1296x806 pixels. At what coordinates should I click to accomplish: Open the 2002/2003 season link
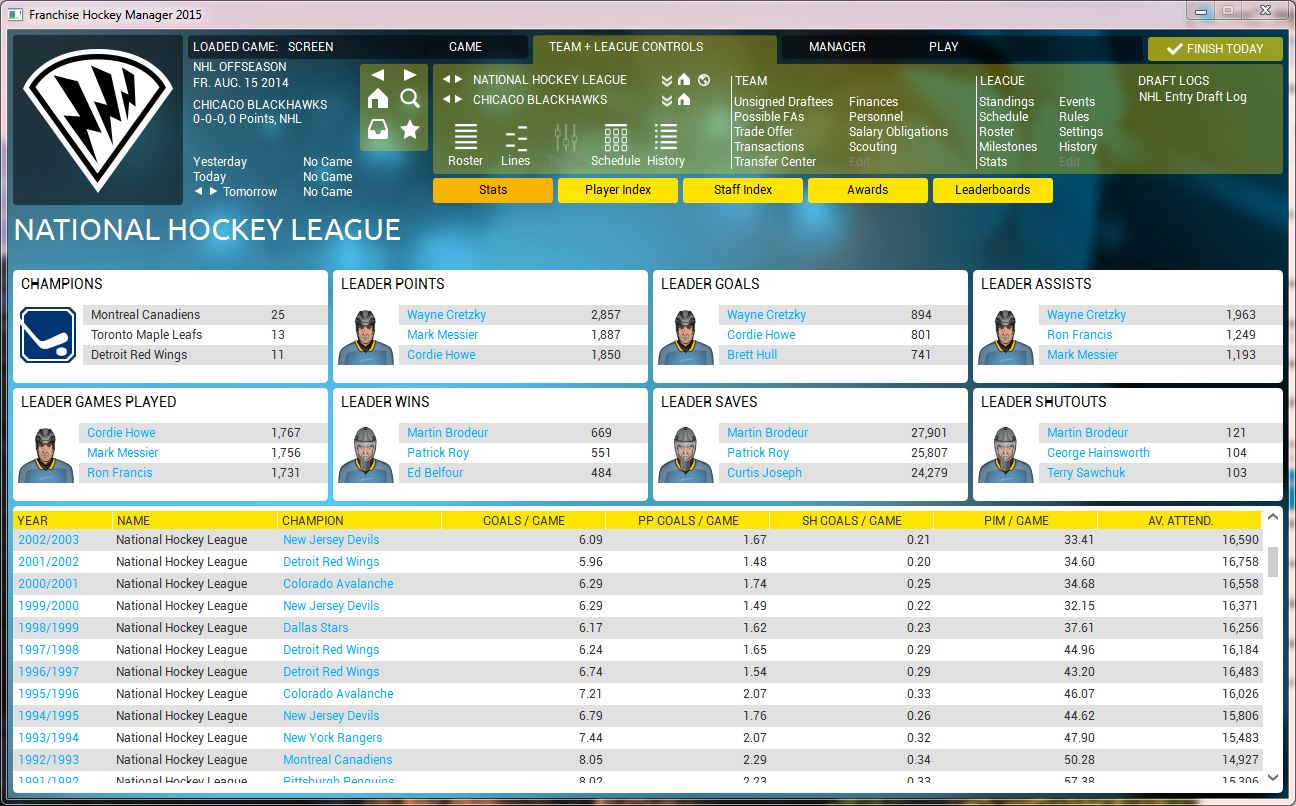(x=48, y=540)
